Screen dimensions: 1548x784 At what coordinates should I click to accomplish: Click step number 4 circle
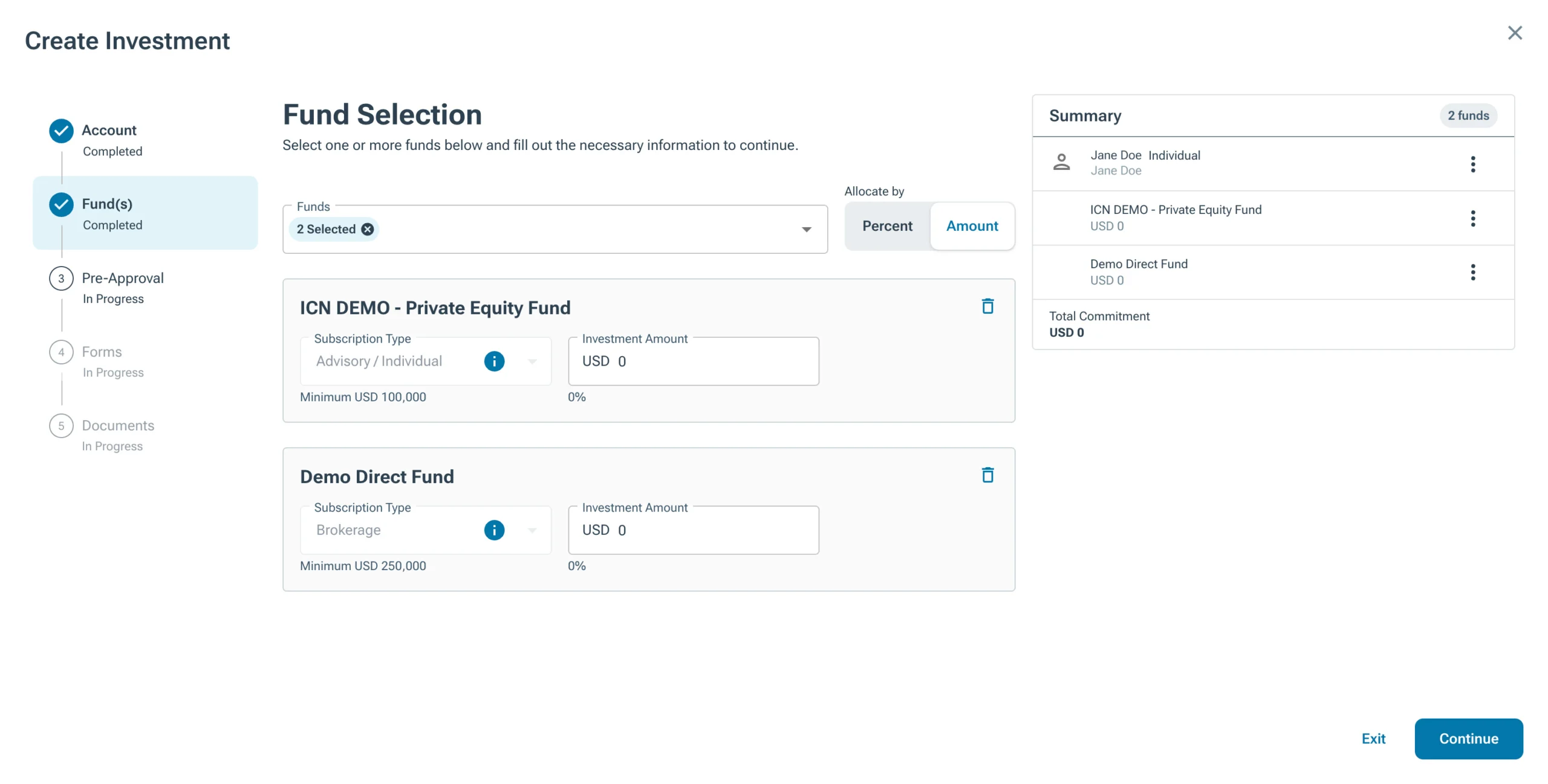point(61,352)
